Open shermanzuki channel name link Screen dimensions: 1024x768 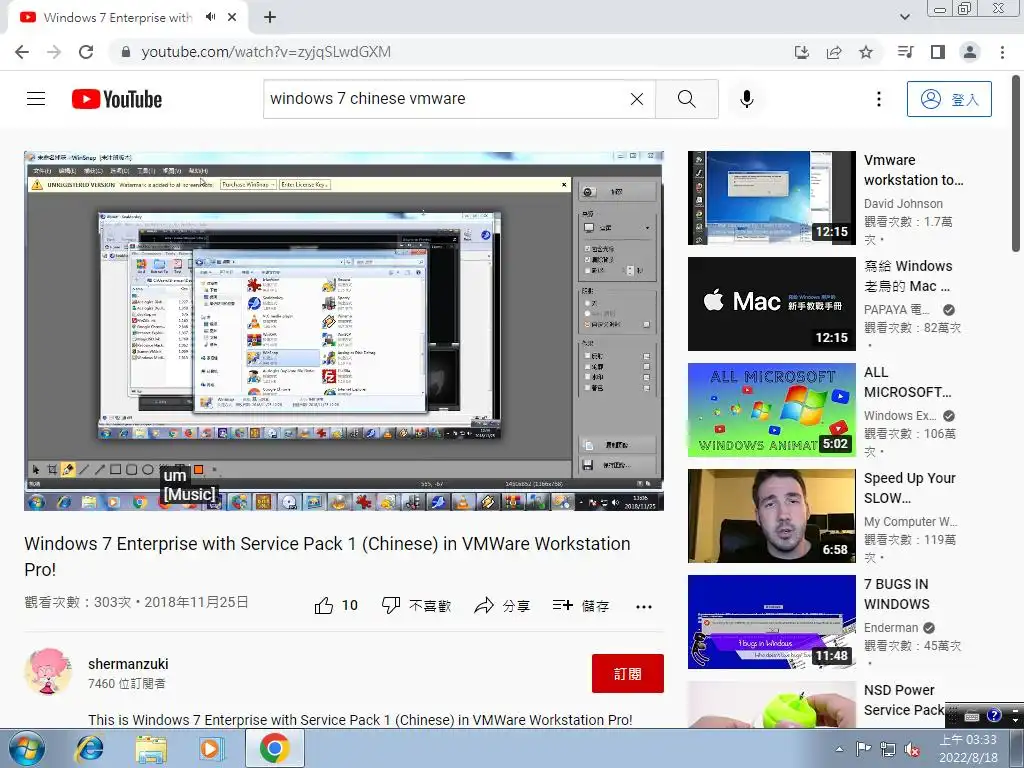coord(128,664)
